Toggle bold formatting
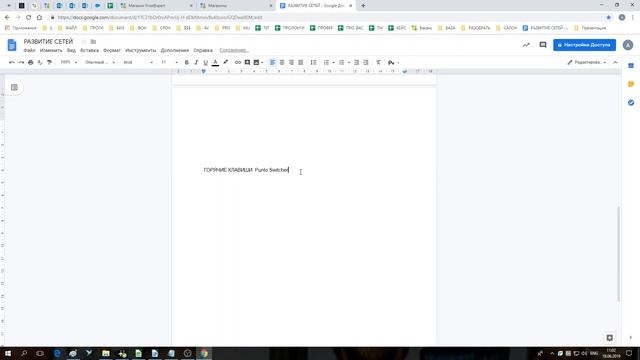Viewport: 640px width, 360px height. tap(187, 62)
